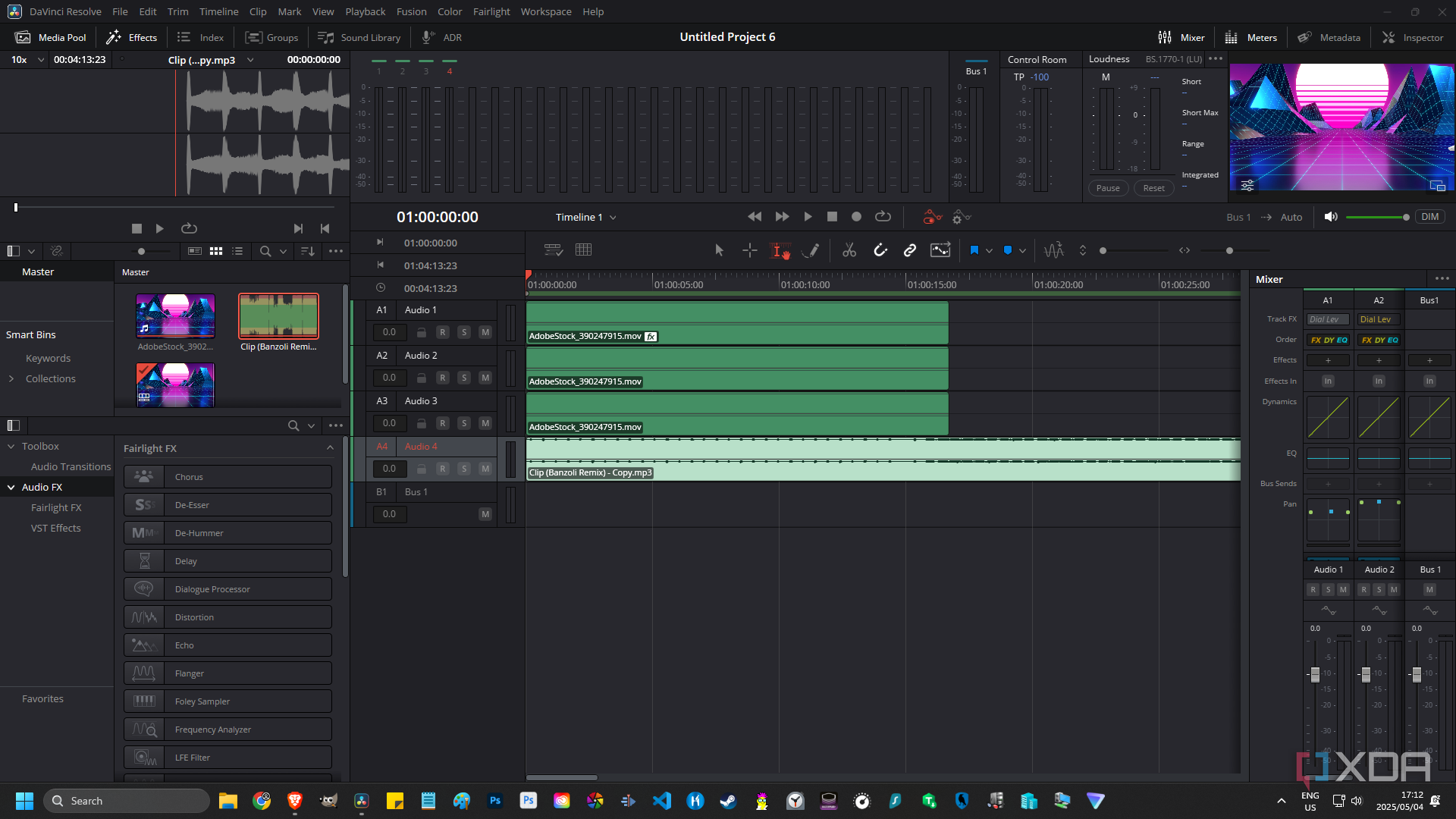Image resolution: width=1456 pixels, height=819 pixels.
Task: Open the Meters panel
Action: coord(1250,37)
